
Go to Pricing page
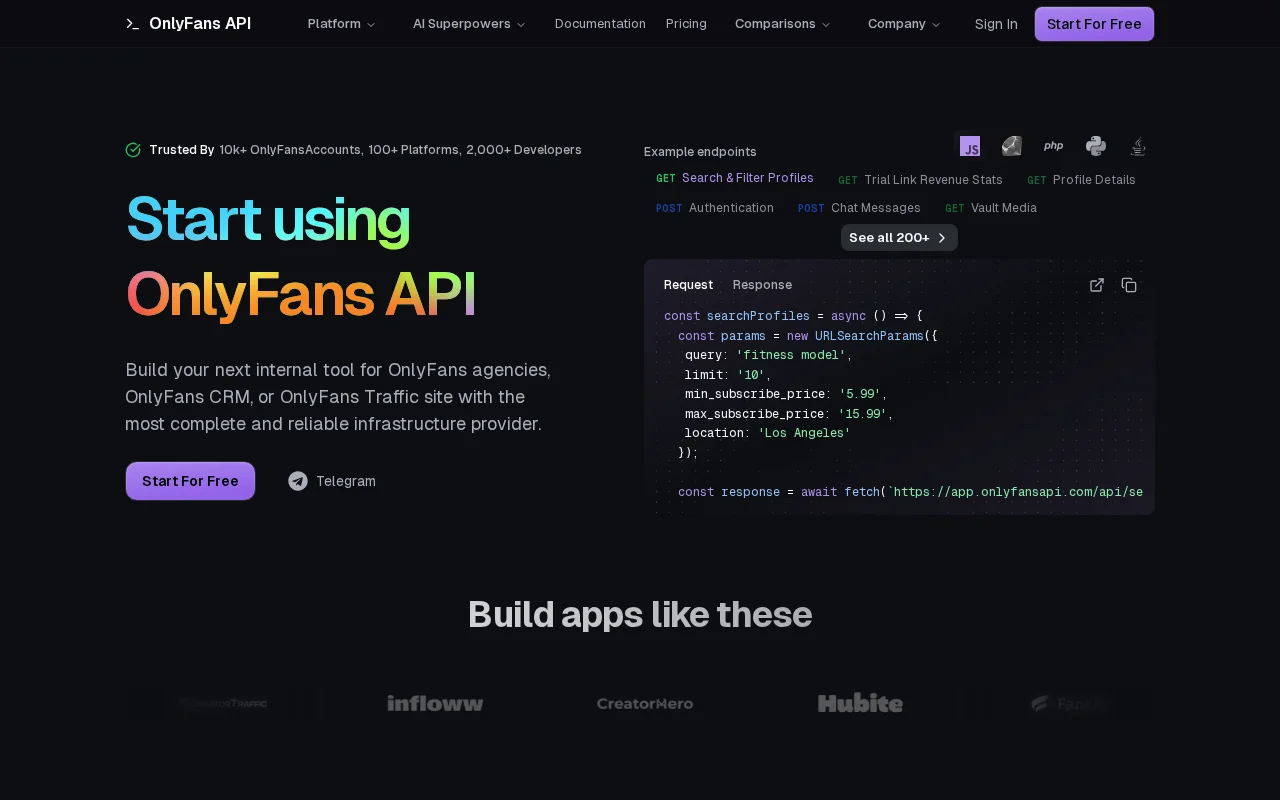[686, 23]
